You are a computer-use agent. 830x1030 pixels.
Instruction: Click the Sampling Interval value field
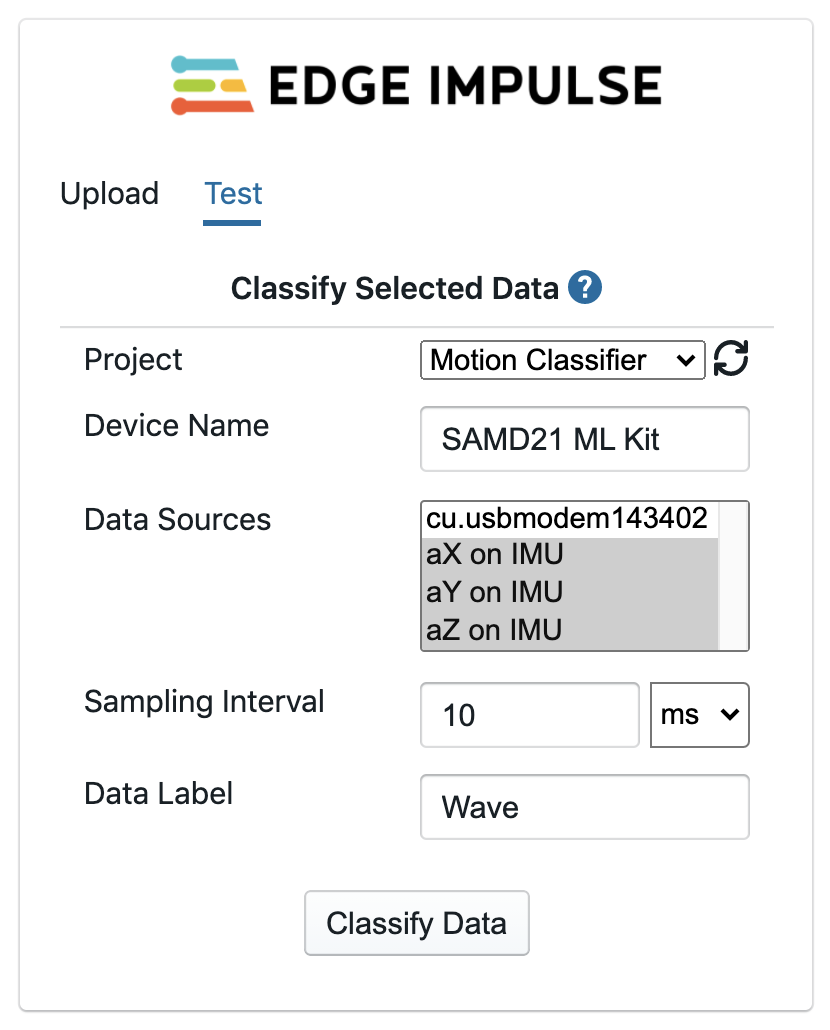[x=529, y=715]
